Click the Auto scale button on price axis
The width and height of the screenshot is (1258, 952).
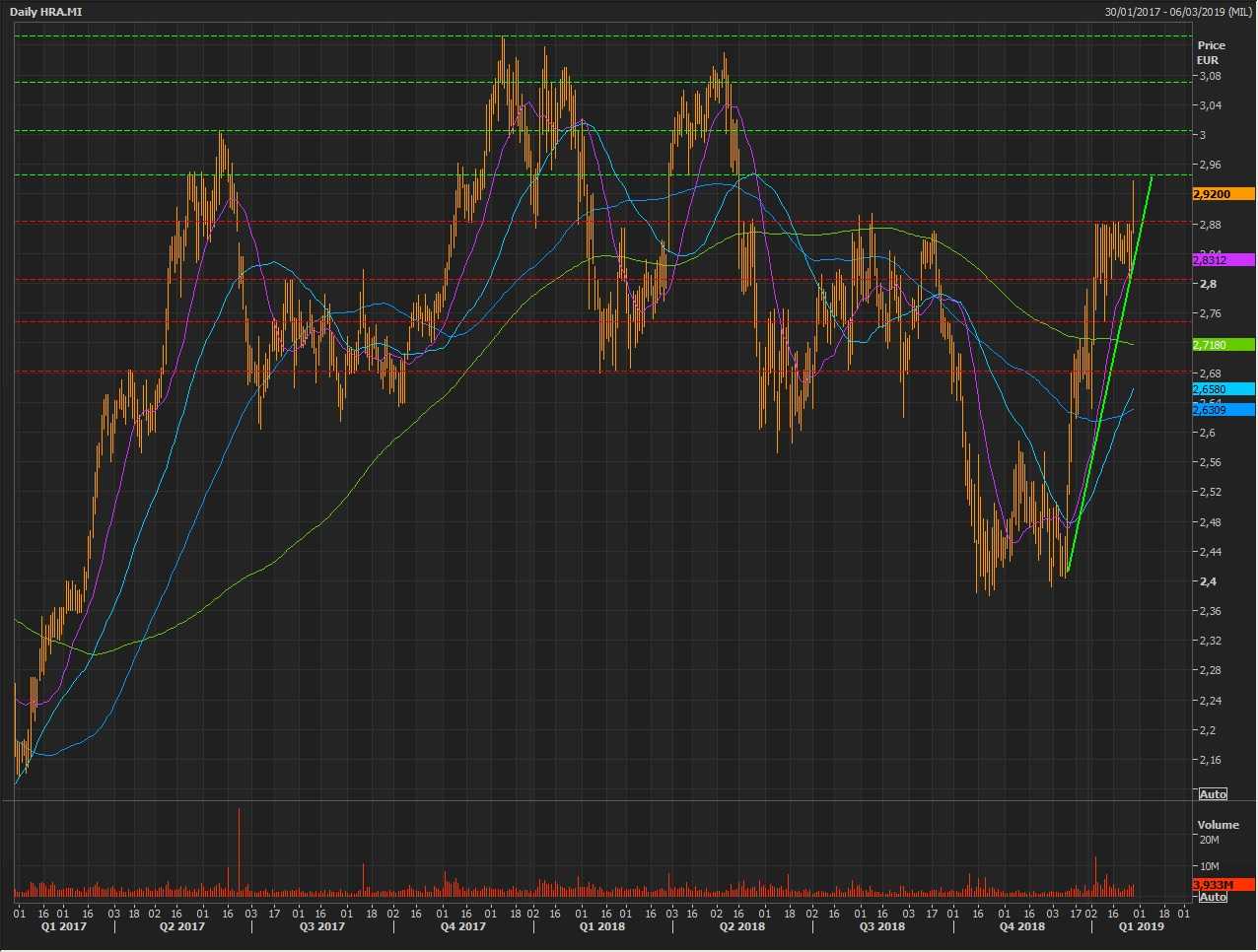point(1213,794)
